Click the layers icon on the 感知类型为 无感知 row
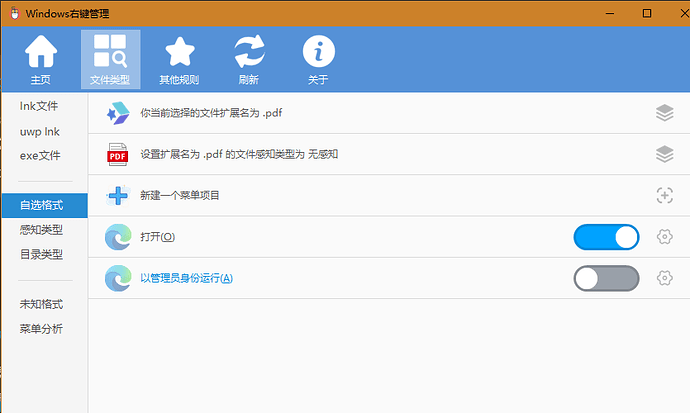The height and width of the screenshot is (413, 690). (x=664, y=154)
